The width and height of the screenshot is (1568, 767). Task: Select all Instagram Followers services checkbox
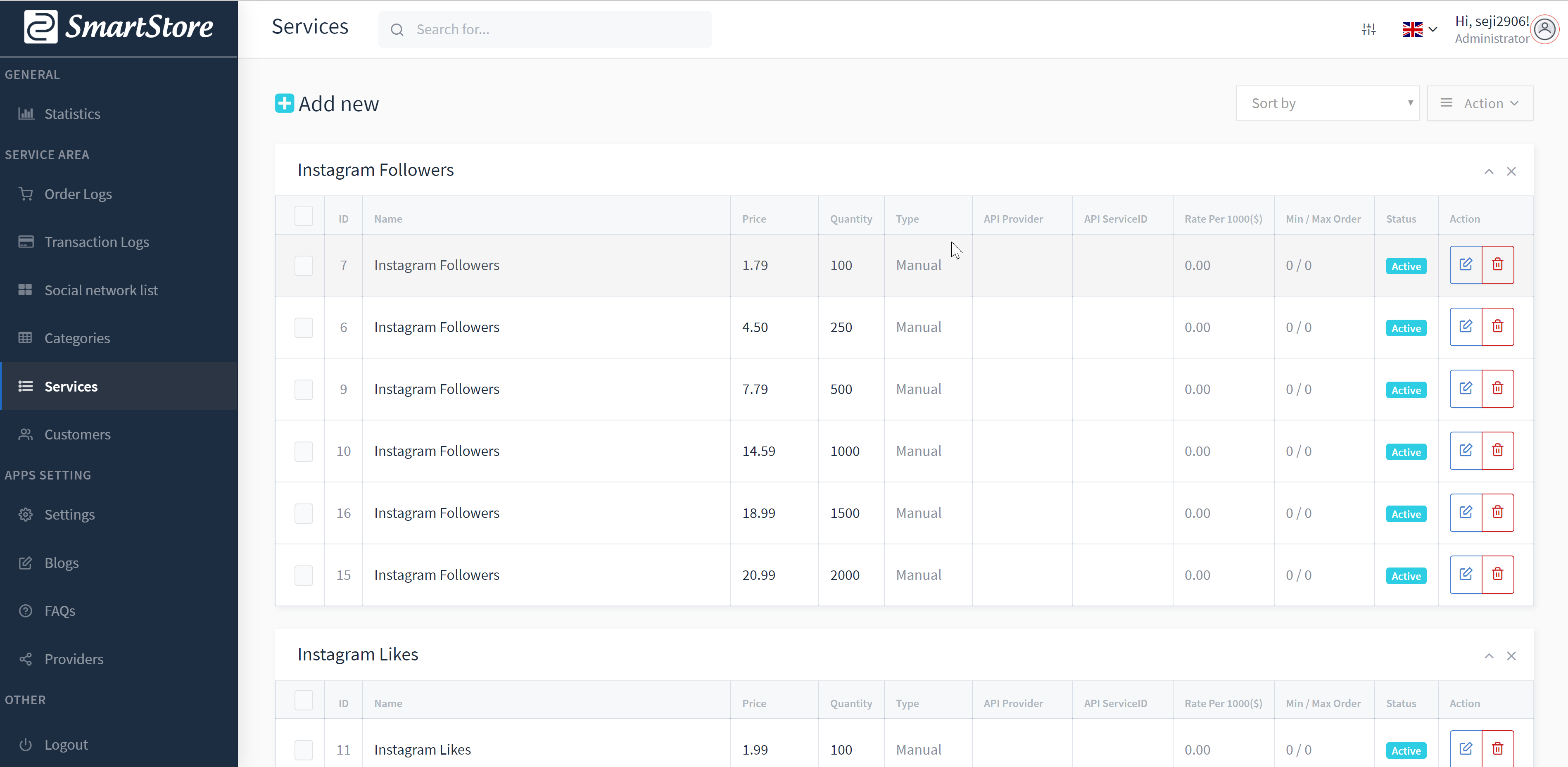(304, 216)
